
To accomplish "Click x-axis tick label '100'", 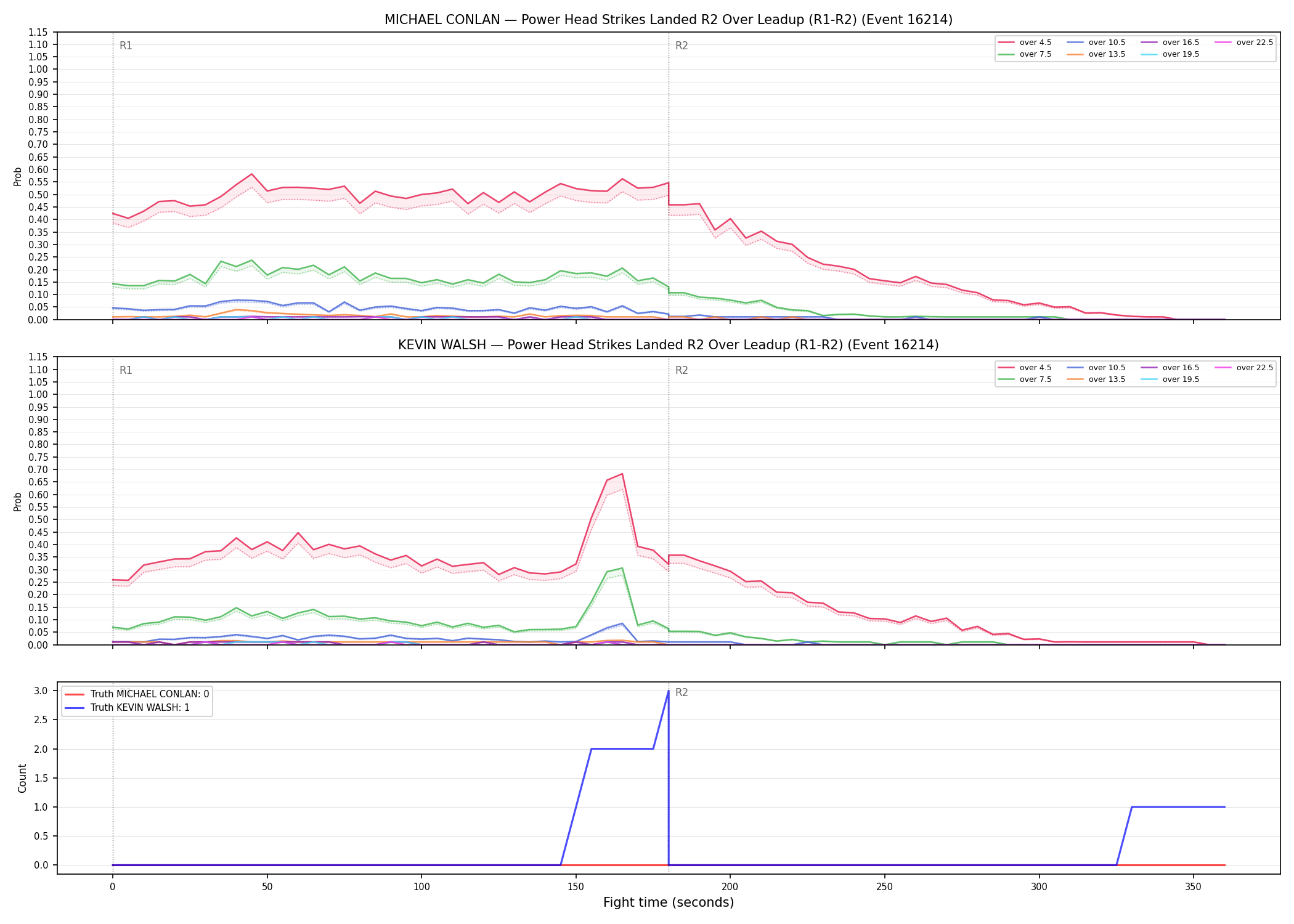I will 421,887.
